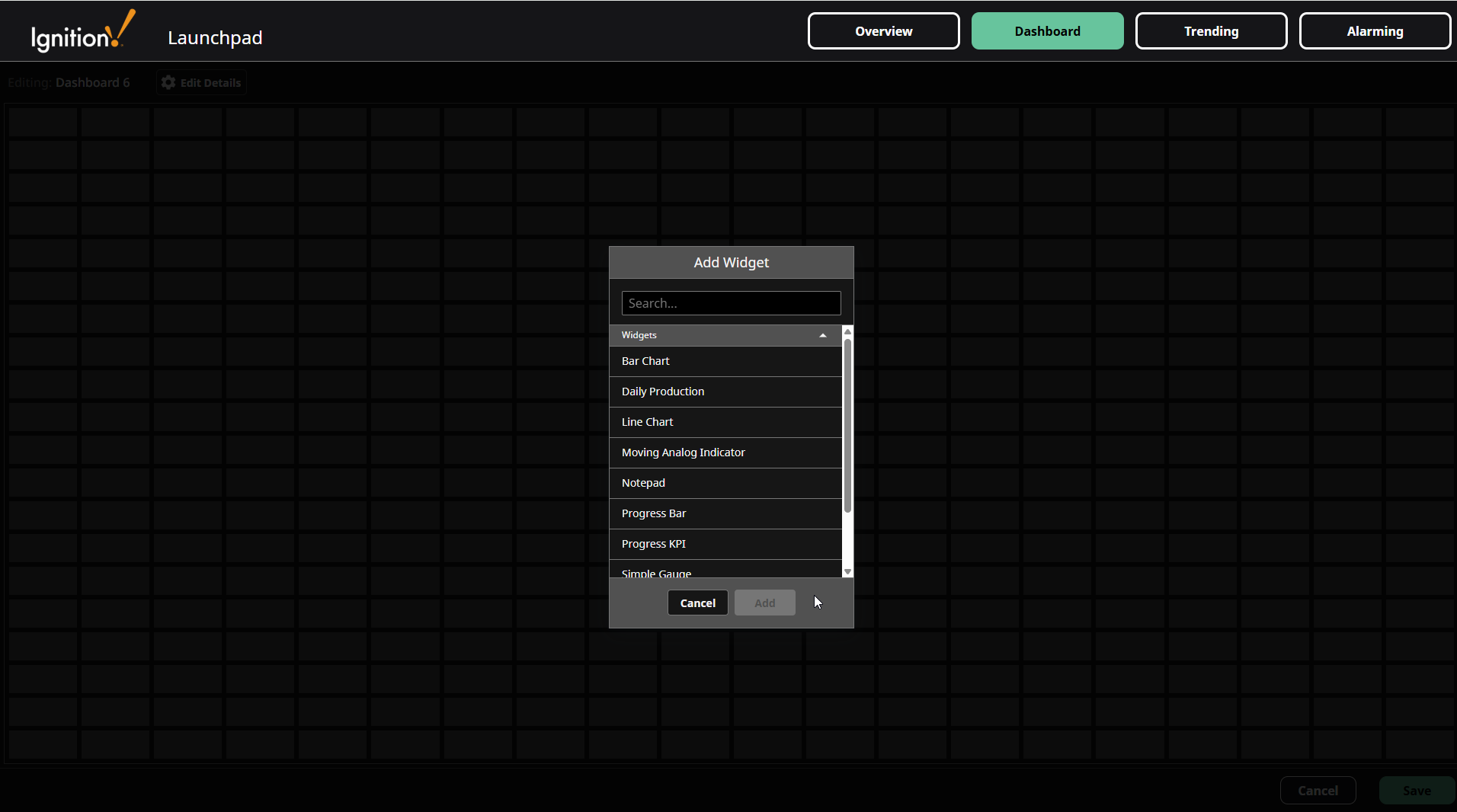
Task: Save the Dashboard 6 changes
Action: [x=1415, y=790]
